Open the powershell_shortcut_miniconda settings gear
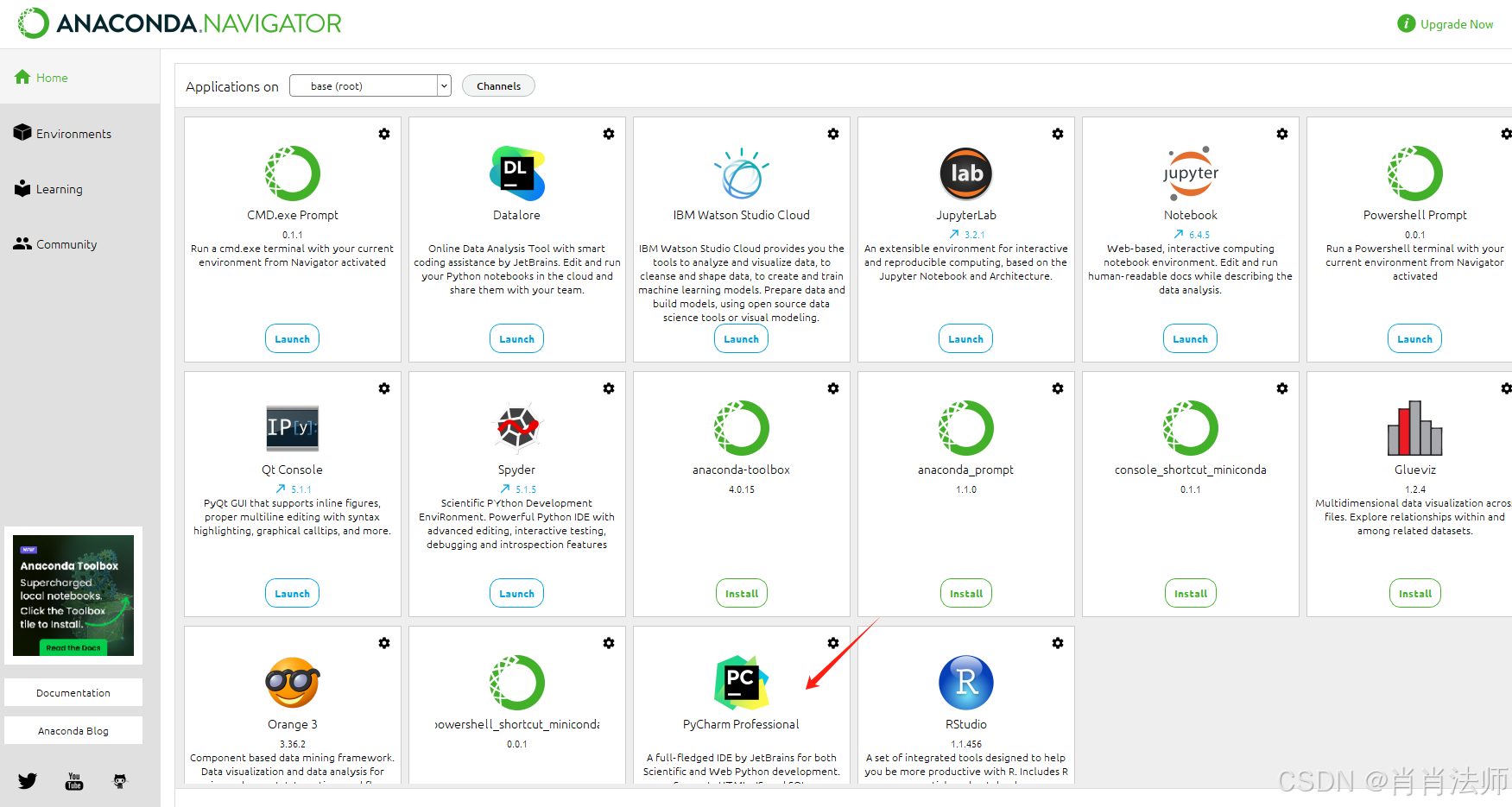The height and width of the screenshot is (807, 1512). [609, 643]
